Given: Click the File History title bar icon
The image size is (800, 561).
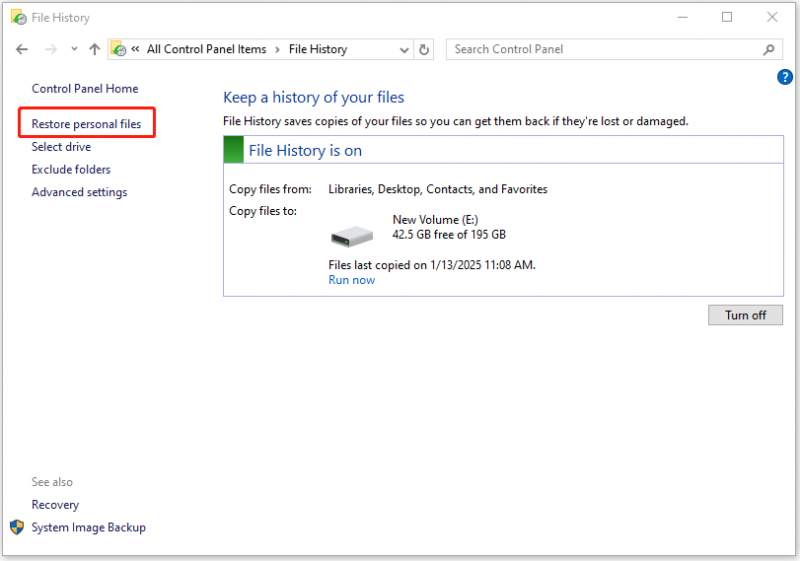Looking at the screenshot, I should pos(18,17).
